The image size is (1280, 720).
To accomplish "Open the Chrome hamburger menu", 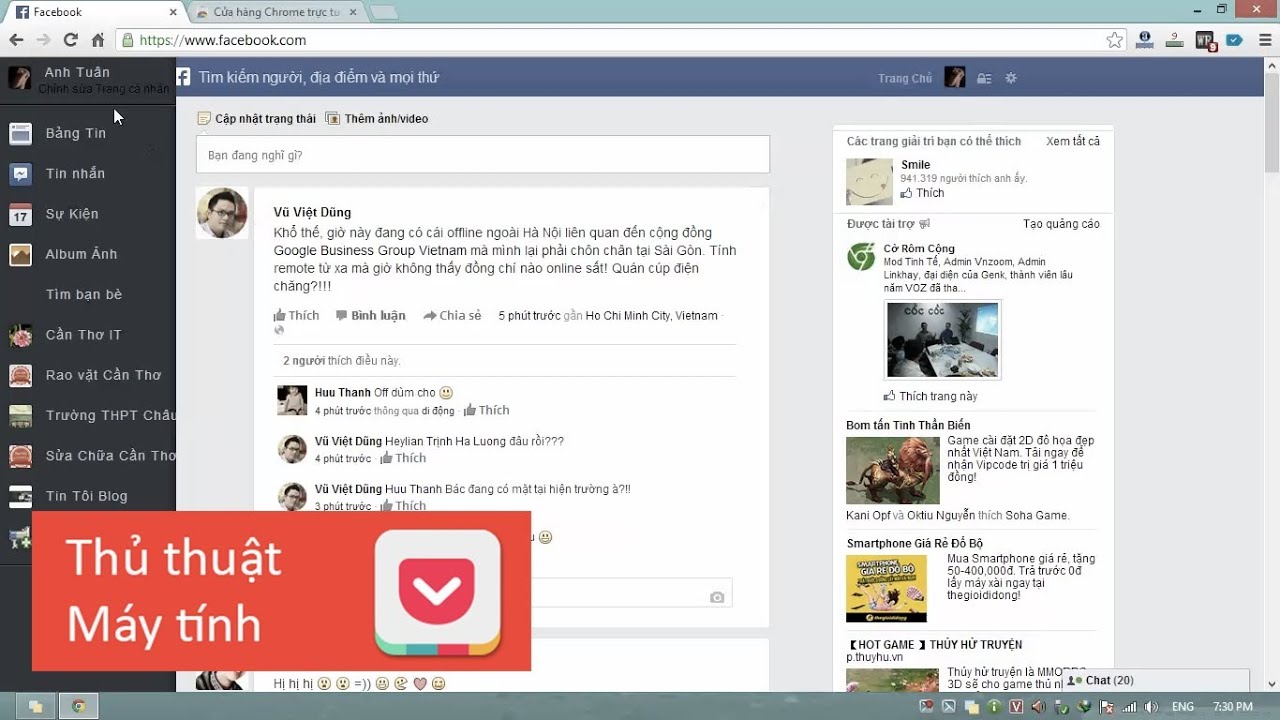I will coord(1264,40).
